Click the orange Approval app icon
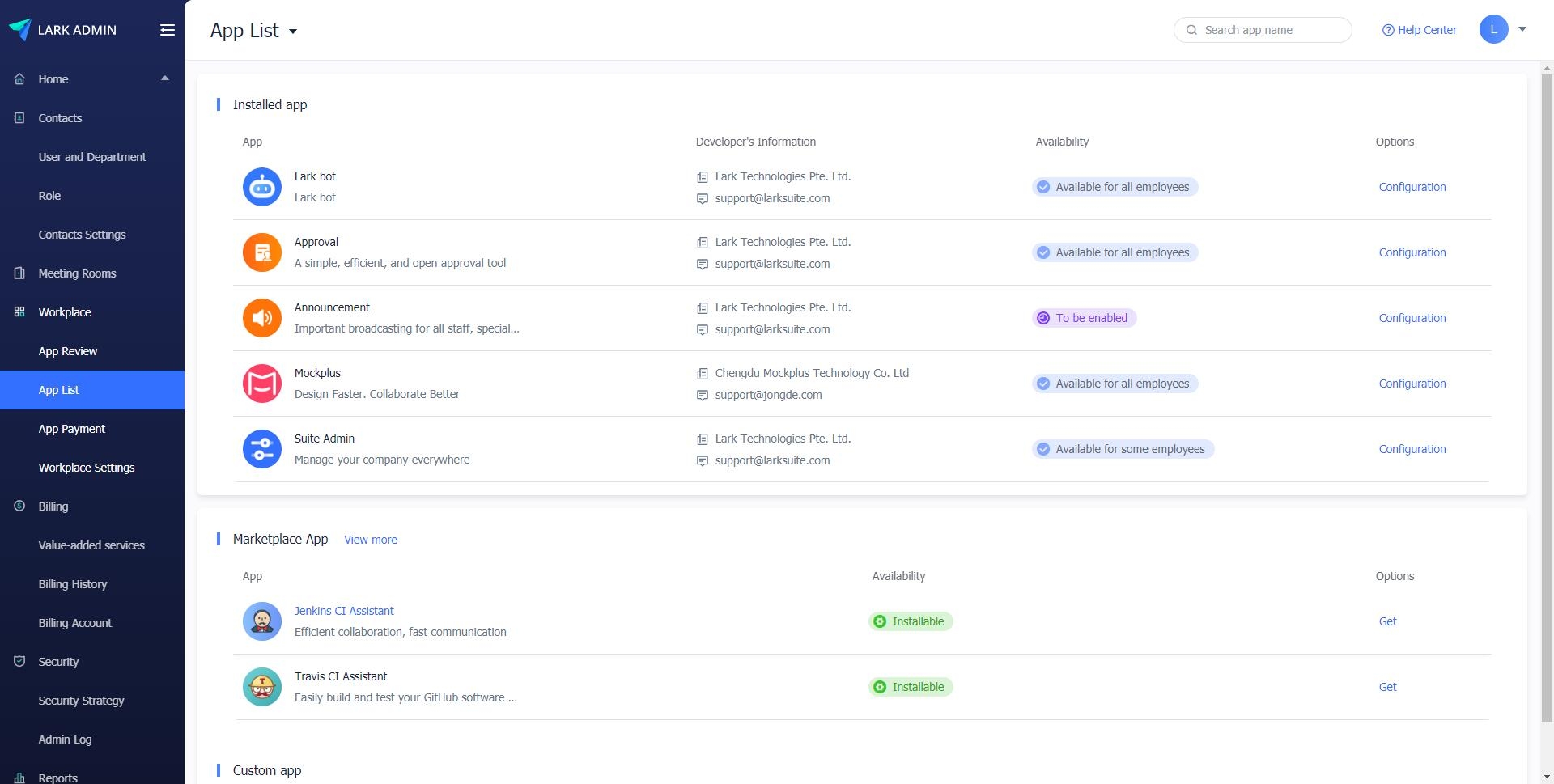1554x784 pixels. click(x=261, y=252)
